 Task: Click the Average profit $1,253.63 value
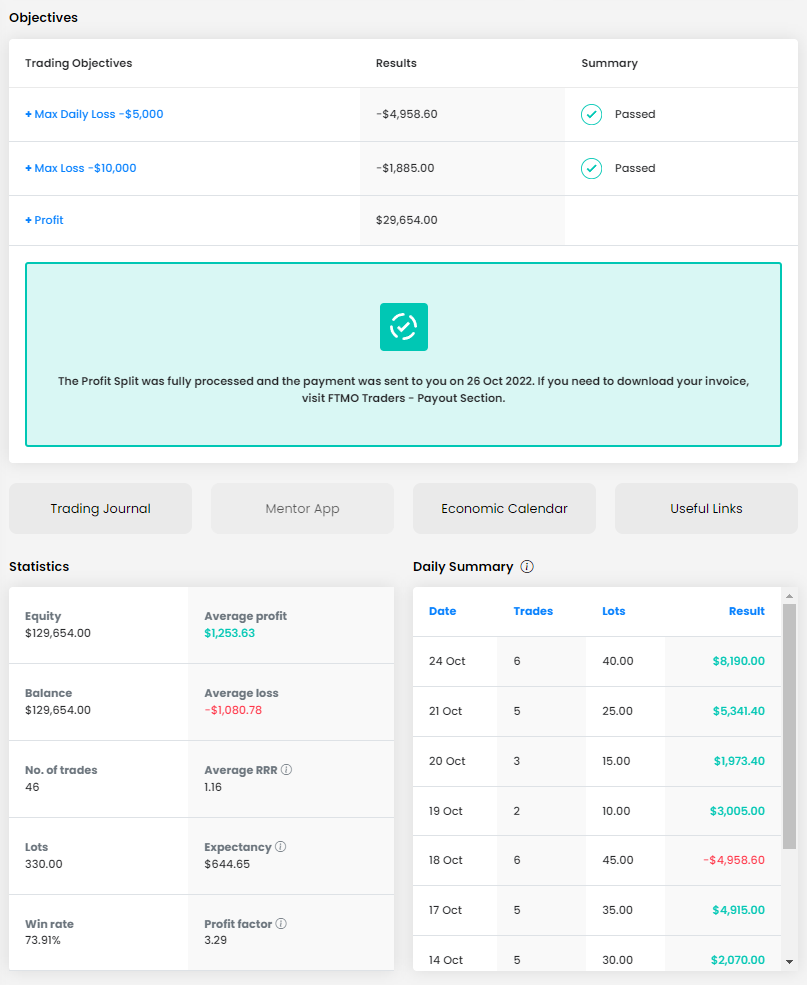pyautogui.click(x=229, y=633)
